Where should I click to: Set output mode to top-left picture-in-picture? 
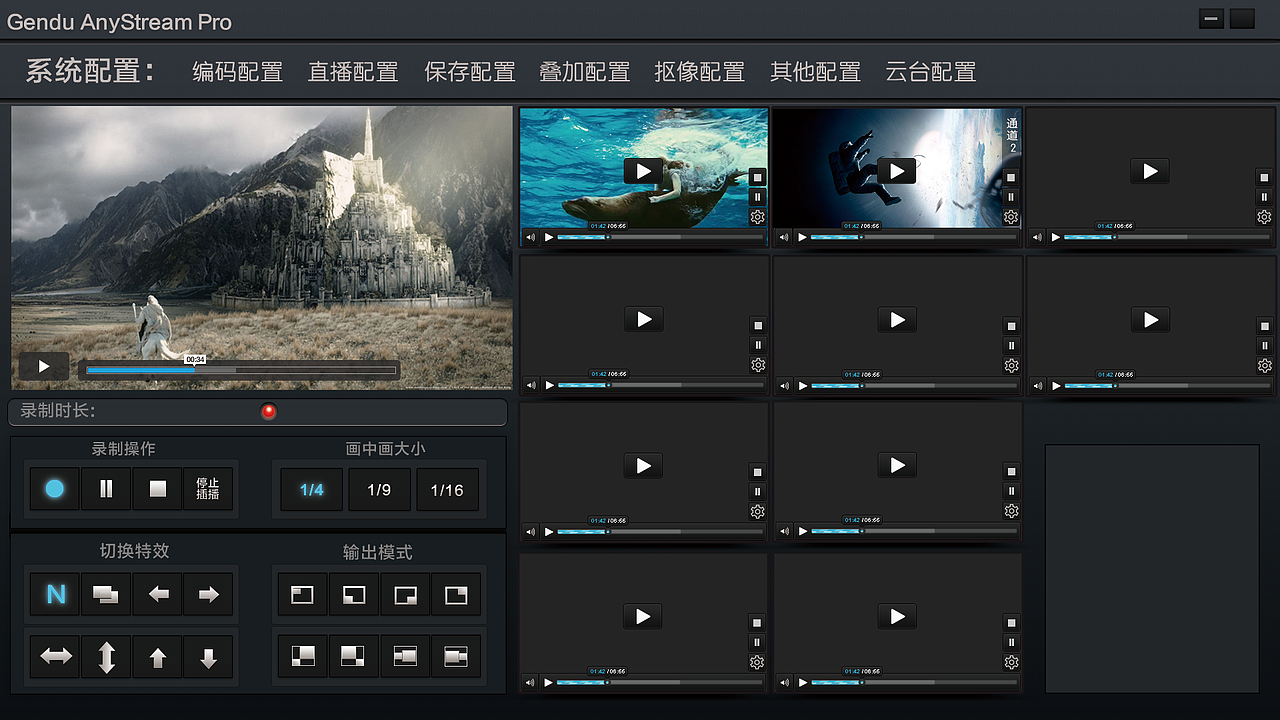(302, 594)
